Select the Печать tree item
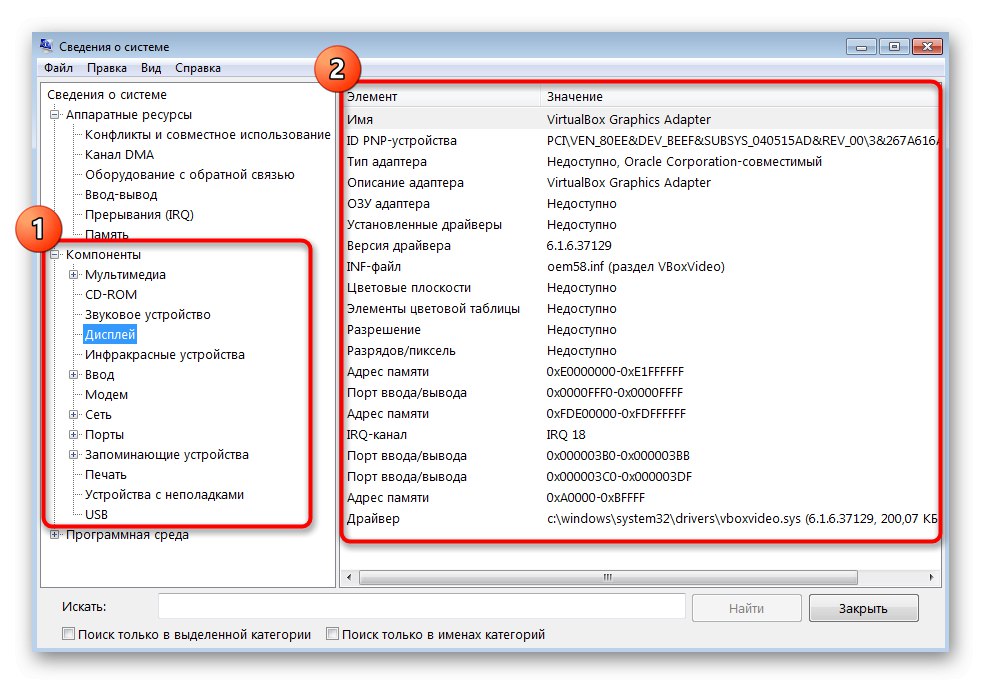Image resolution: width=981 pixels, height=684 pixels. [106, 474]
